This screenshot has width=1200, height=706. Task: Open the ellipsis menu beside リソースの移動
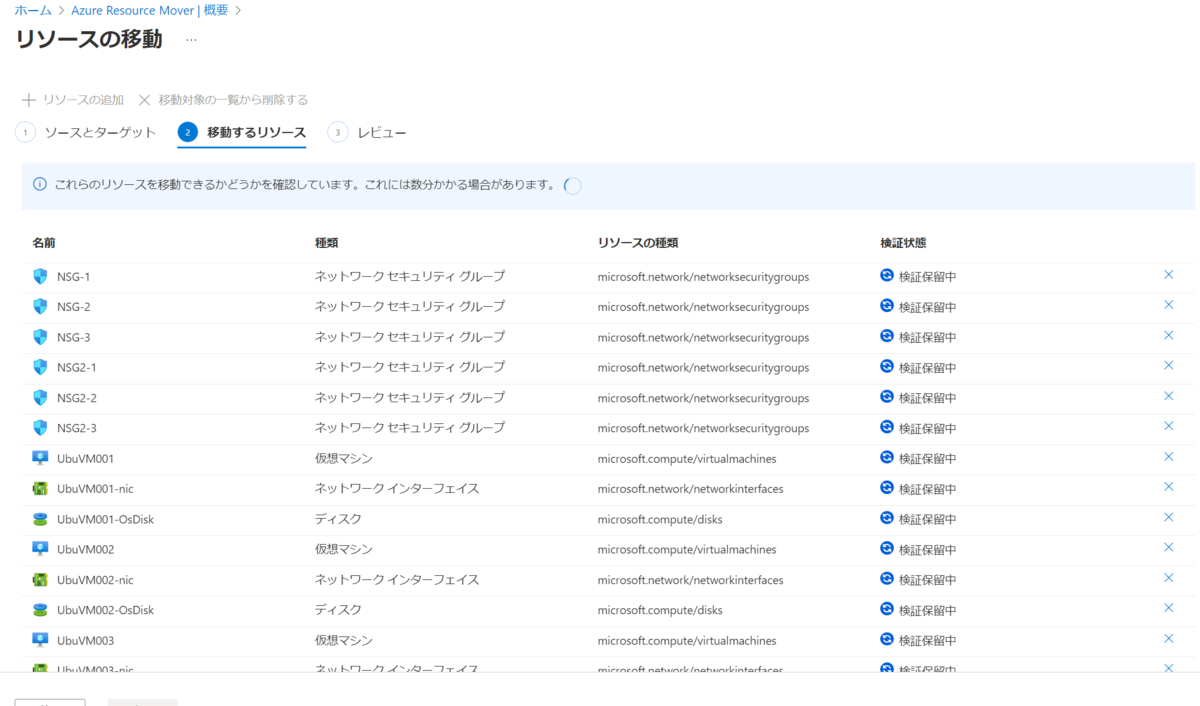click(191, 40)
